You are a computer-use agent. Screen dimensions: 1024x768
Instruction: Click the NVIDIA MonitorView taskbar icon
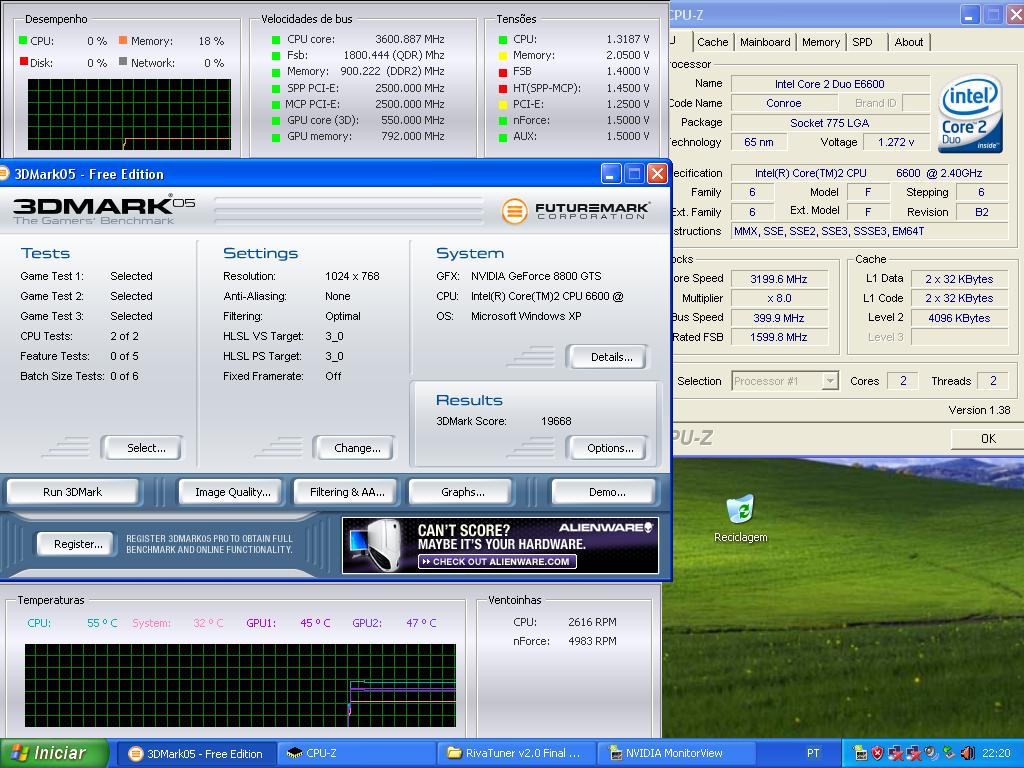pos(615,754)
